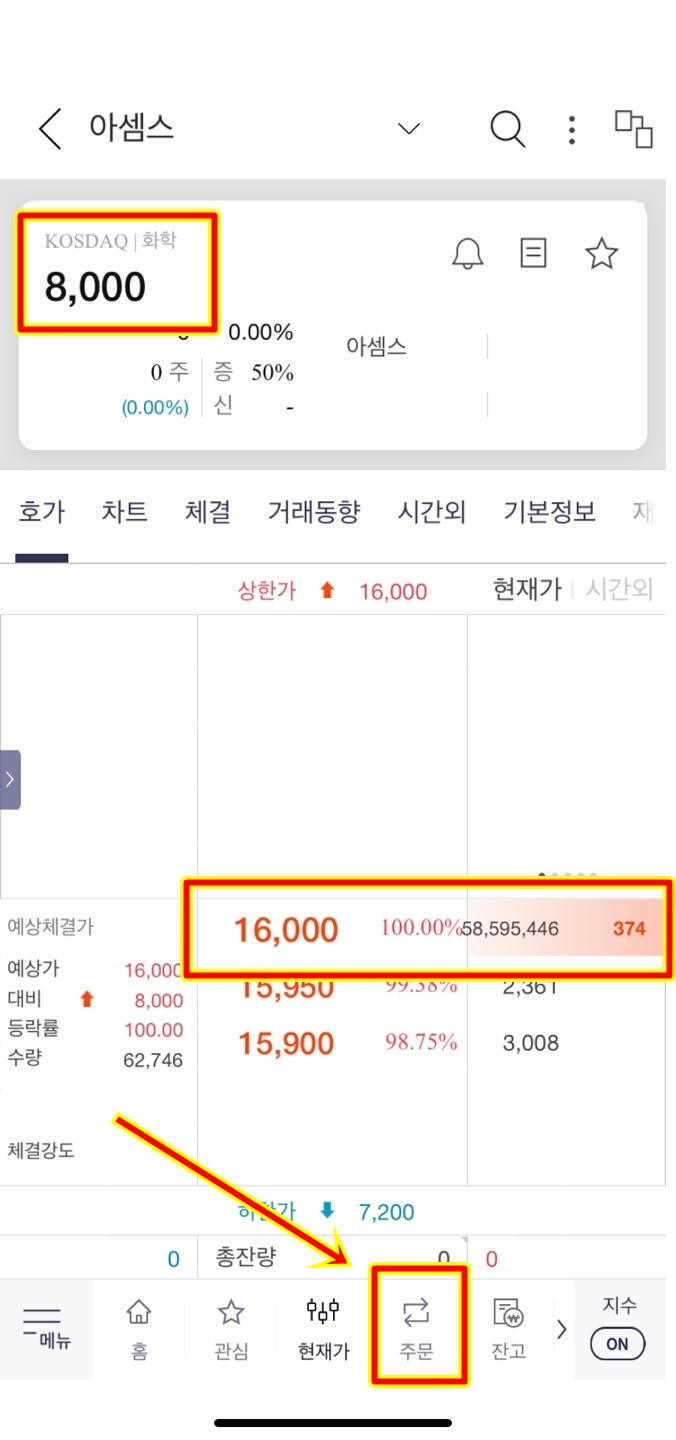
Task: Open 잔고 balance screen
Action: click(x=508, y=1329)
